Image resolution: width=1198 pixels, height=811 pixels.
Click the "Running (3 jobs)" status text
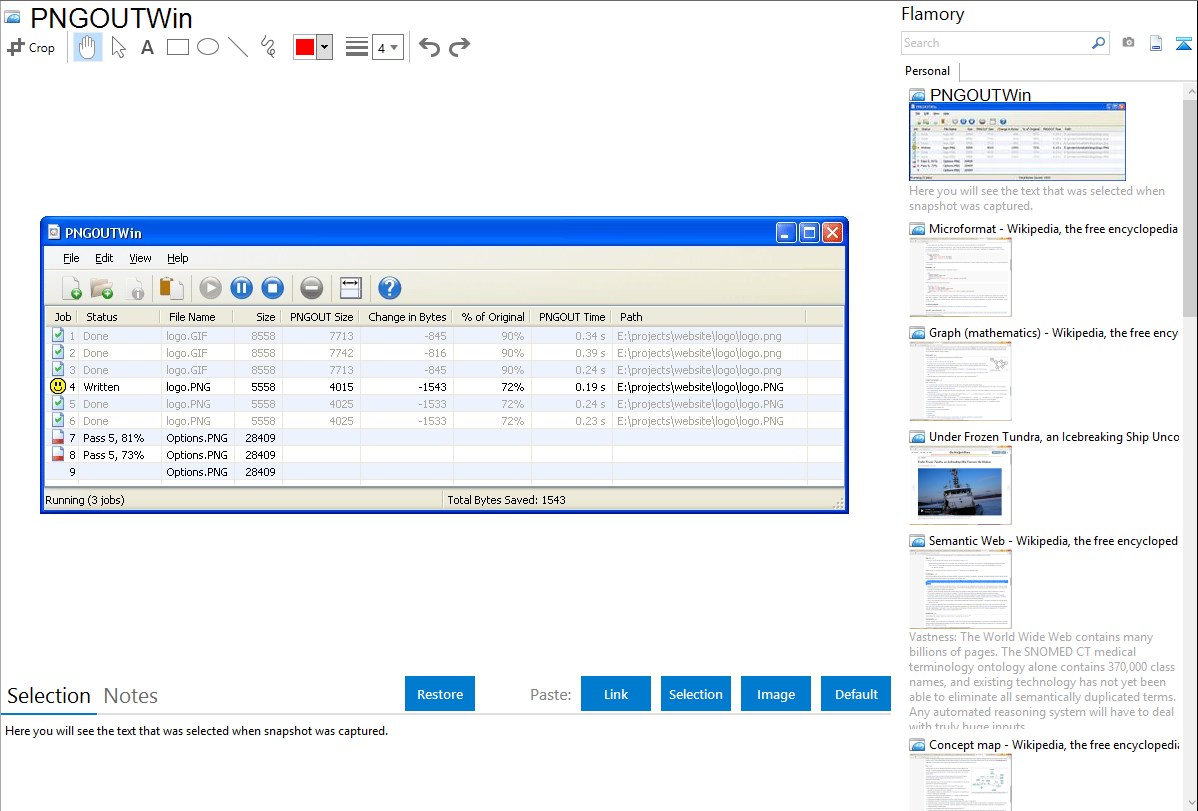85,501
